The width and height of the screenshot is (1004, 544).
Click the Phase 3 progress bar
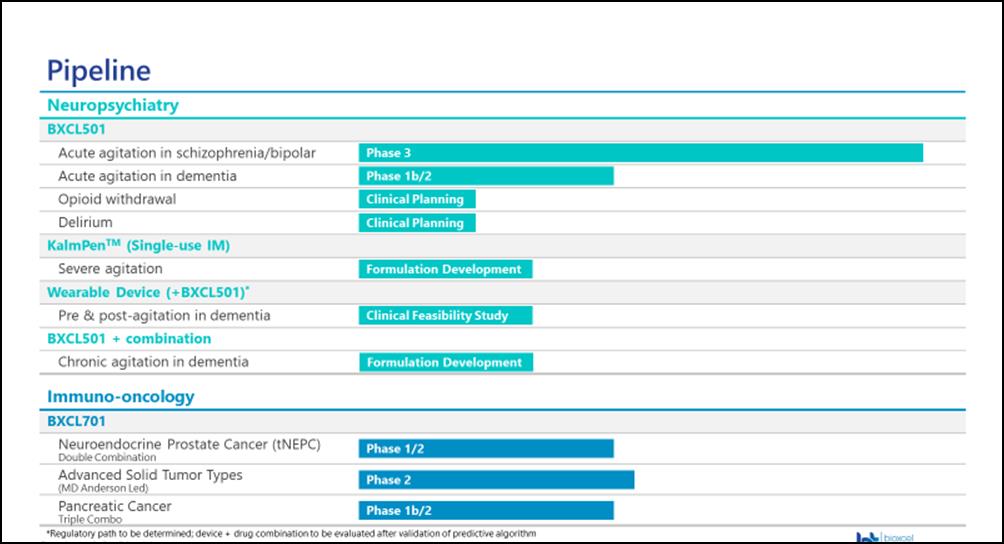pyautogui.click(x=640, y=153)
